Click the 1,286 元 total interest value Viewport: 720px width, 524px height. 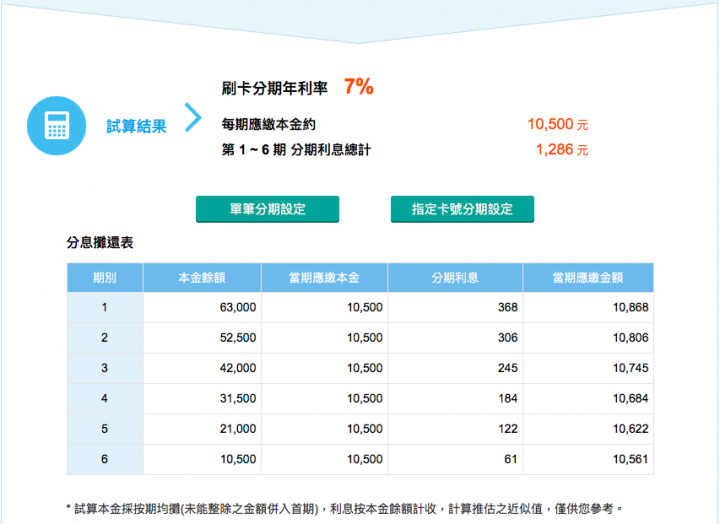pyautogui.click(x=562, y=150)
